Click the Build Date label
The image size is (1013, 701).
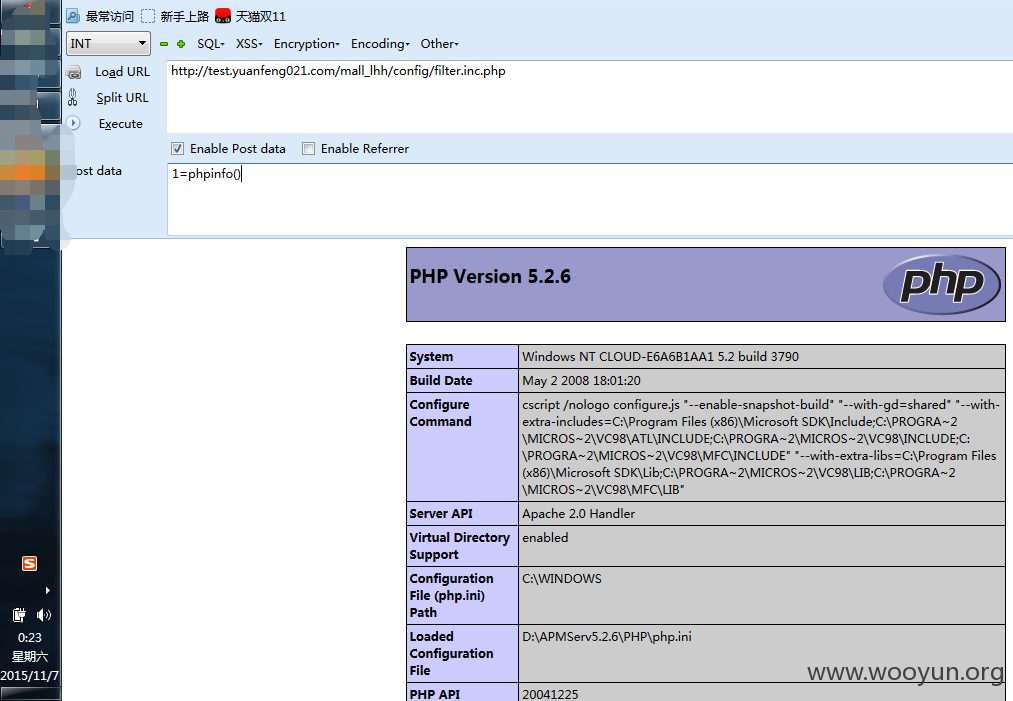(x=441, y=381)
